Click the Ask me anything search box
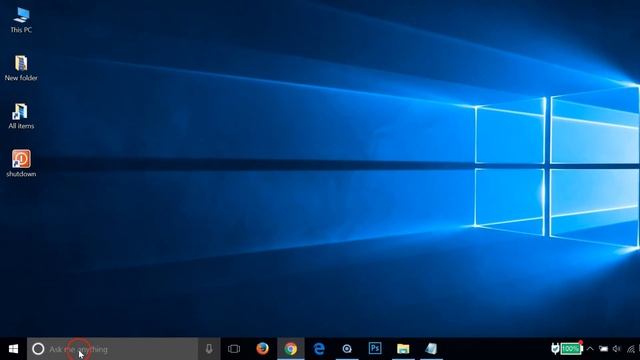The image size is (640, 360). [x=113, y=349]
